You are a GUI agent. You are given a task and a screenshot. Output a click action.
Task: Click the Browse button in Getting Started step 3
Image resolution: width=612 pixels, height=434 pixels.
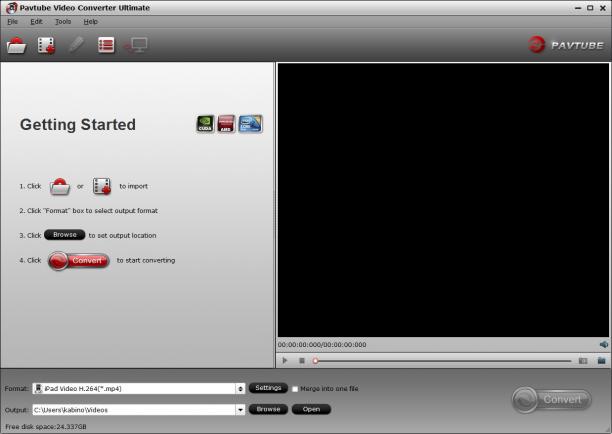point(65,235)
